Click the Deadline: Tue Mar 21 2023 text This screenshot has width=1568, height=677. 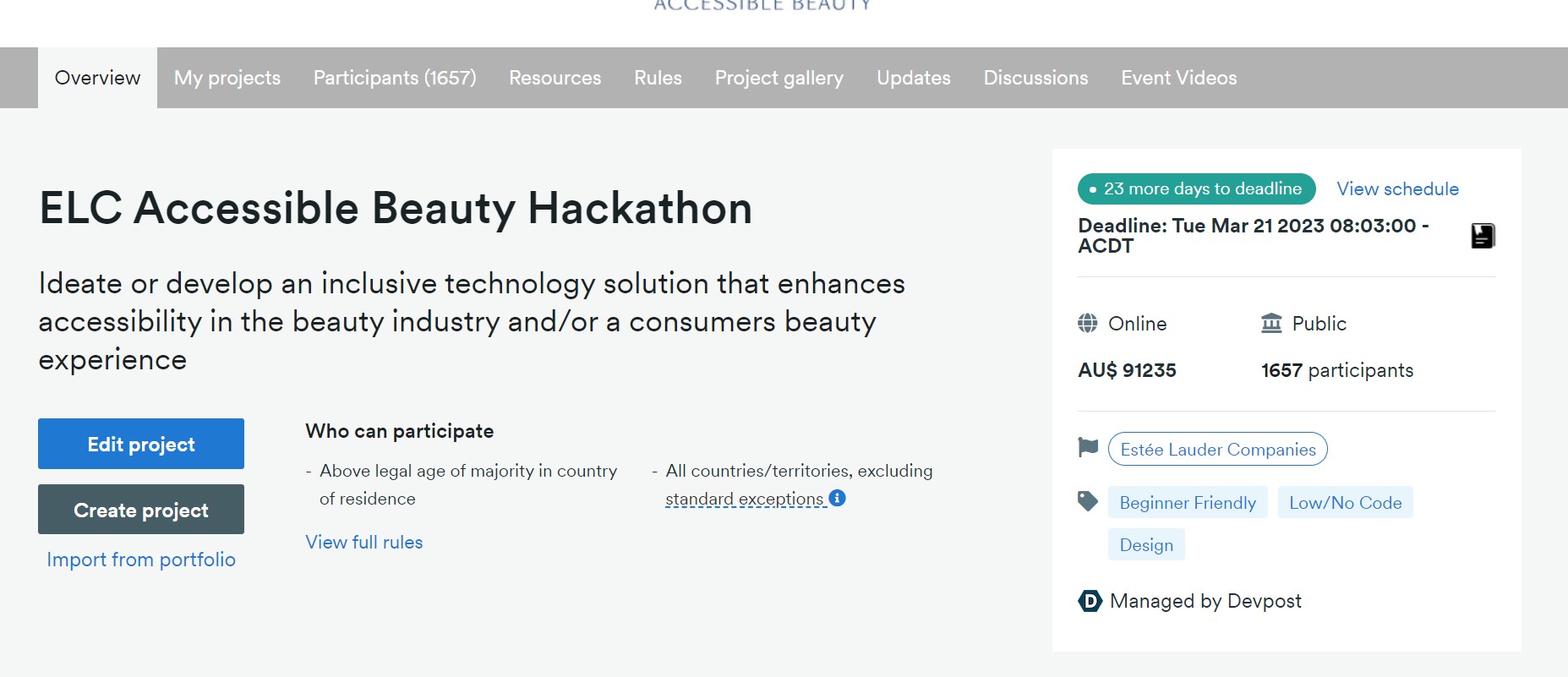[1254, 236]
